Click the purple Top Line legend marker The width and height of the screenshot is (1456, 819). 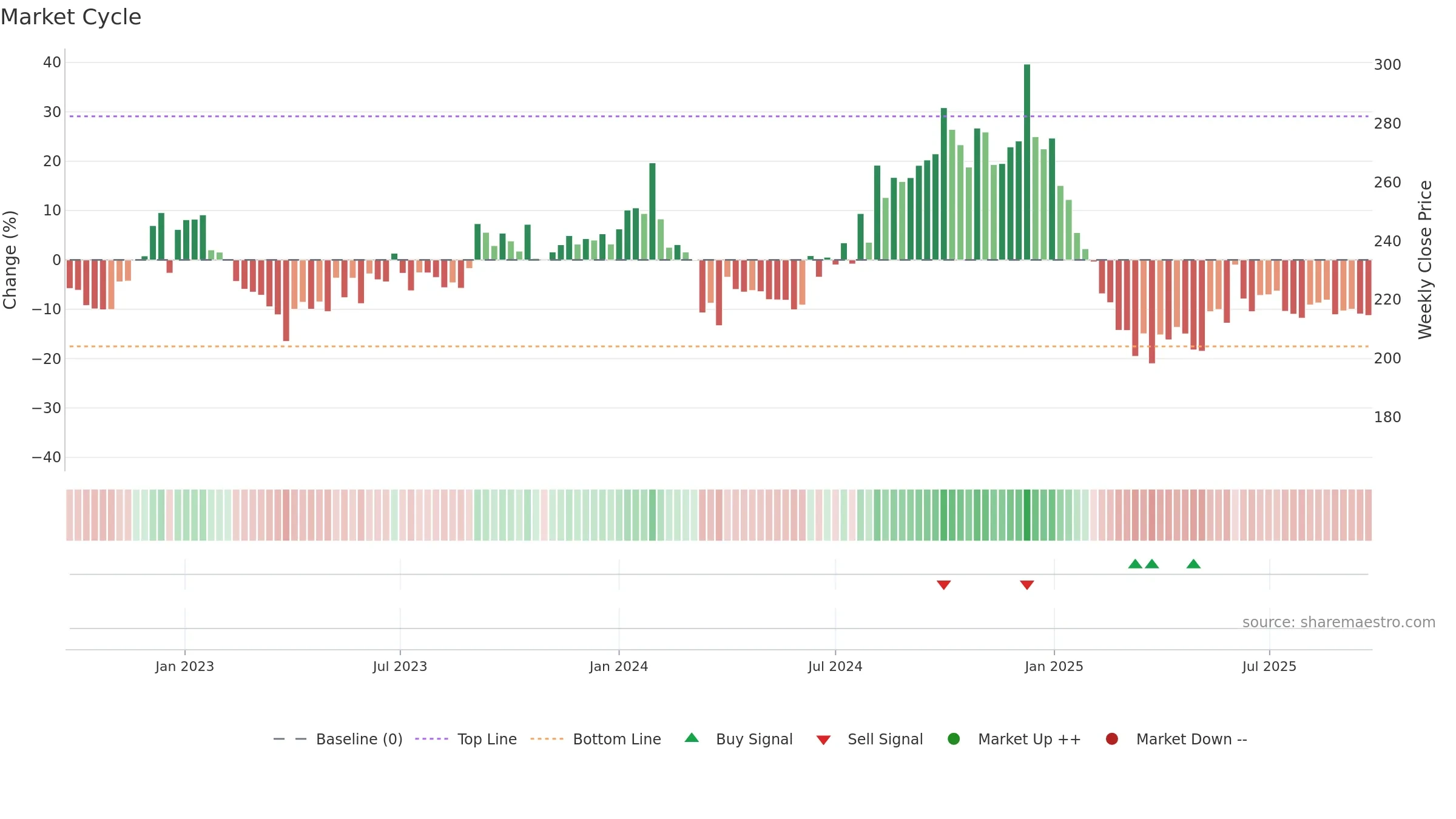pyautogui.click(x=431, y=739)
